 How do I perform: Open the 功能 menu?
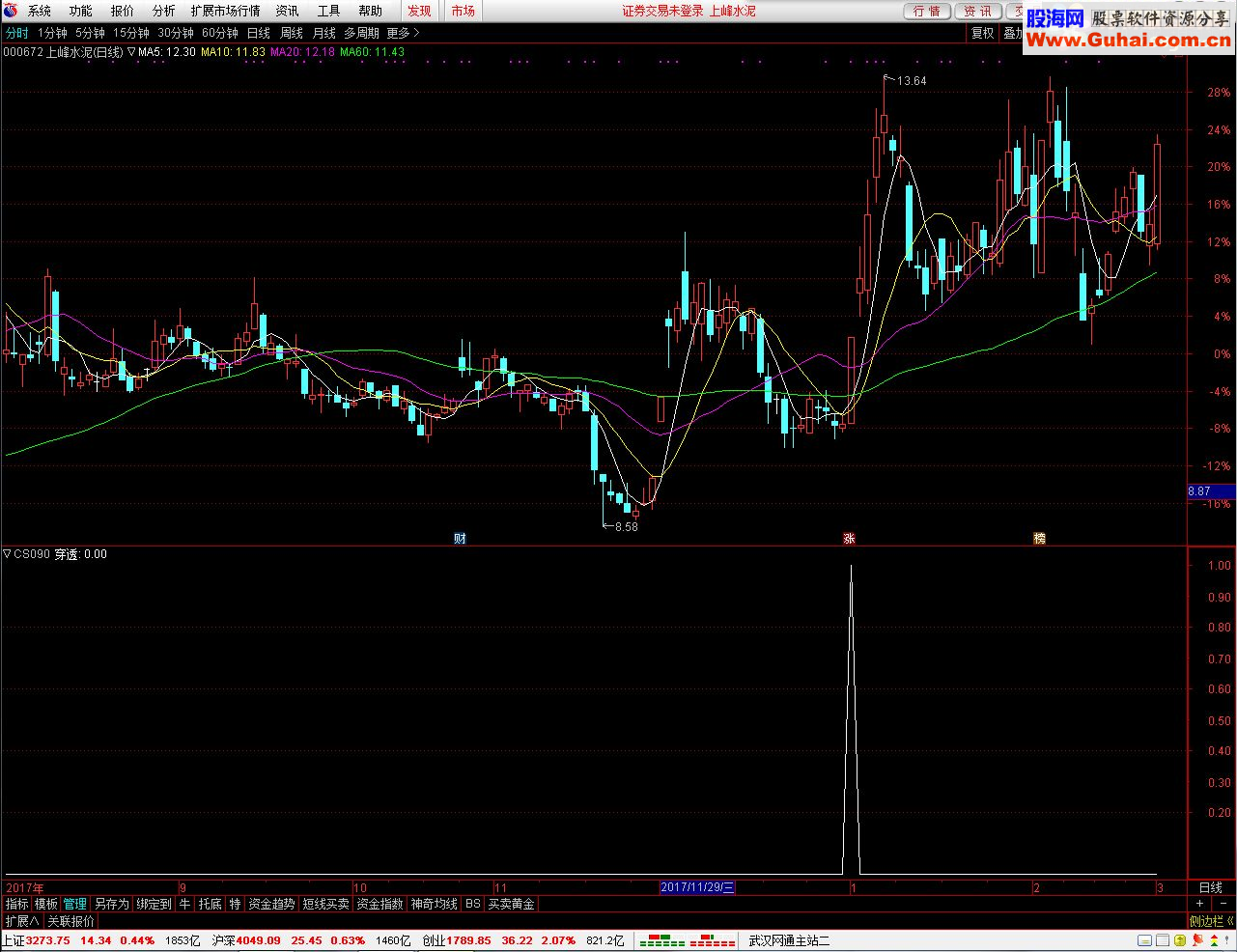click(81, 11)
